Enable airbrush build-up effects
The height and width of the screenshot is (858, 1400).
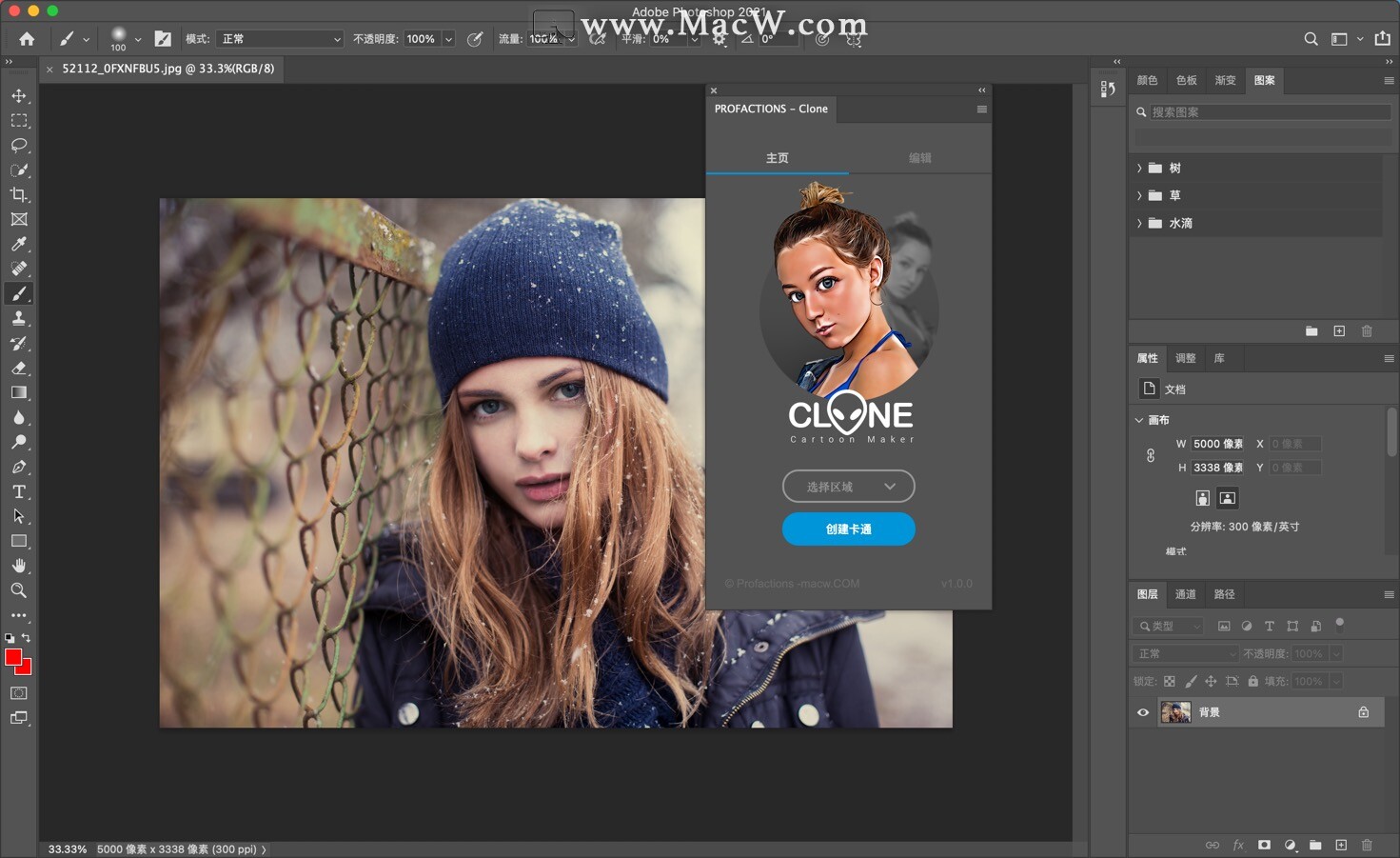[x=598, y=39]
